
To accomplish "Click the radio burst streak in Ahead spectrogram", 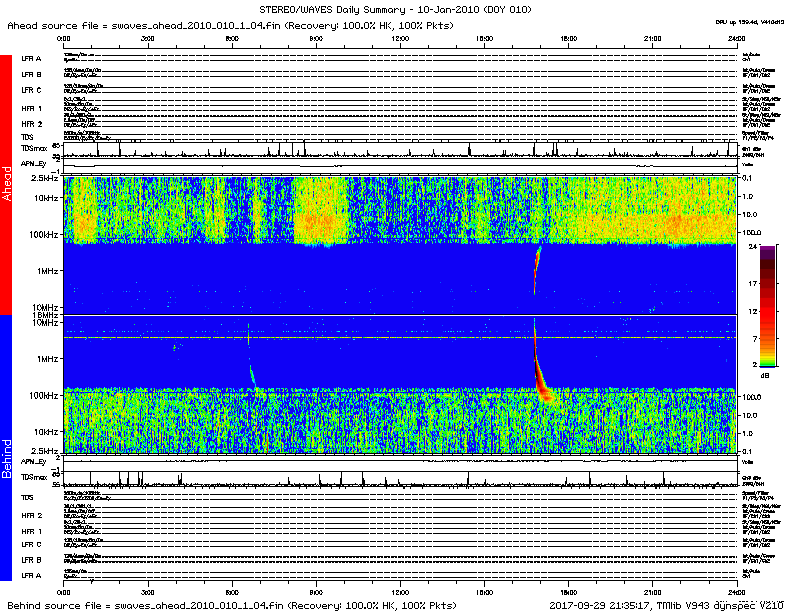I will tap(536, 268).
